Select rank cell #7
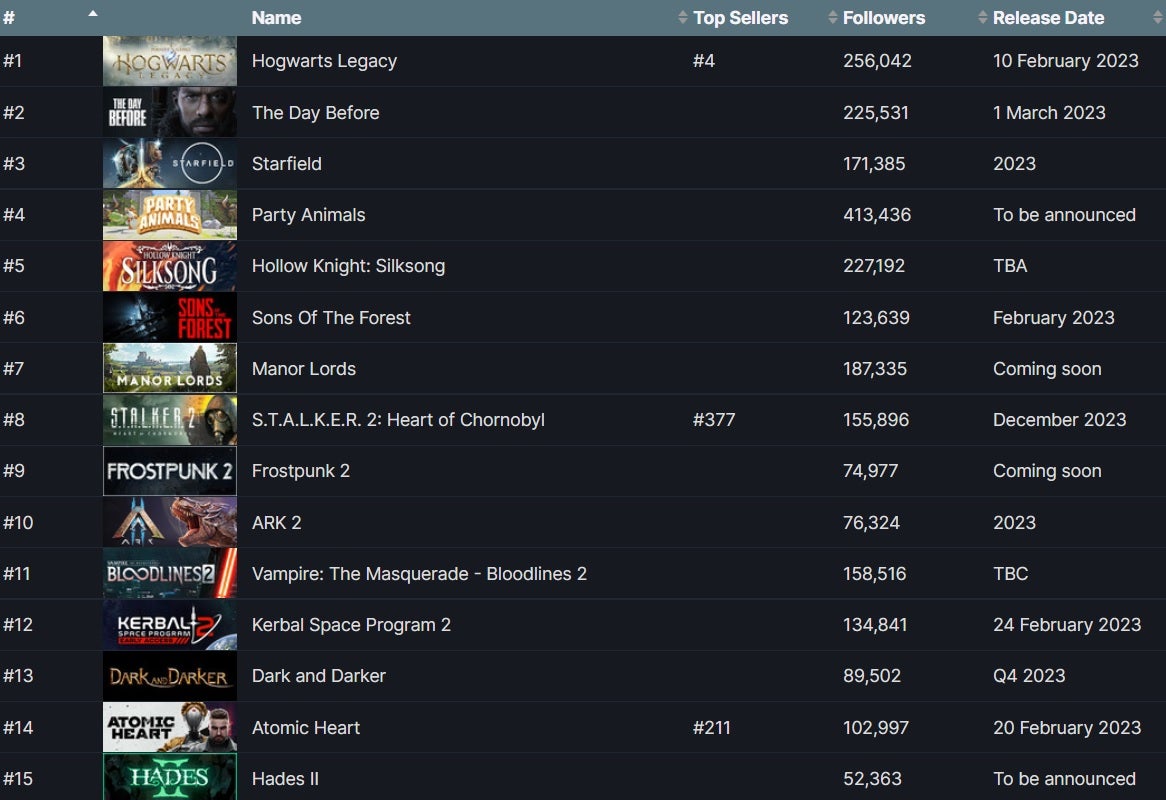This screenshot has width=1166, height=800. click(x=13, y=369)
